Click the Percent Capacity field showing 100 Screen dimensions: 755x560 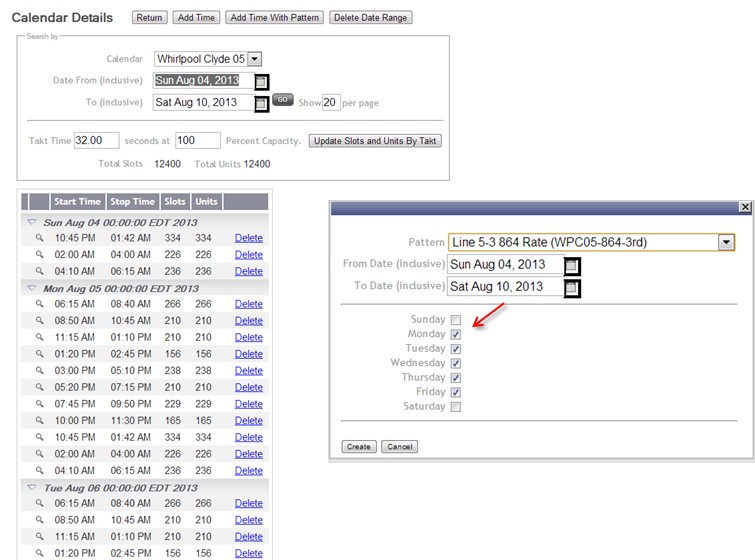198,140
